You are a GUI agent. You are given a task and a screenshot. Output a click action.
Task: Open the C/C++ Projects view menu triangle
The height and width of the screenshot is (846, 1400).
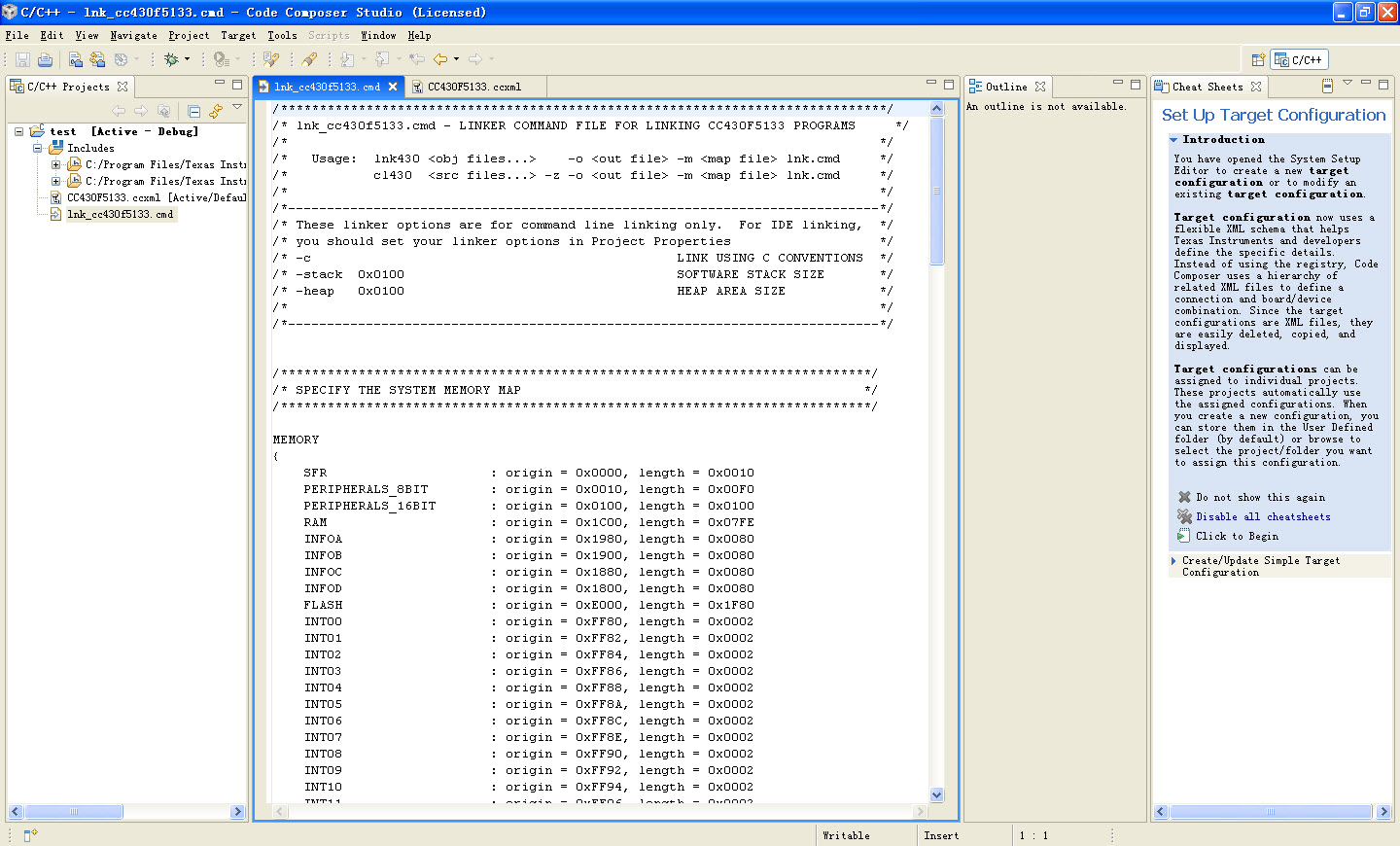coord(237,107)
